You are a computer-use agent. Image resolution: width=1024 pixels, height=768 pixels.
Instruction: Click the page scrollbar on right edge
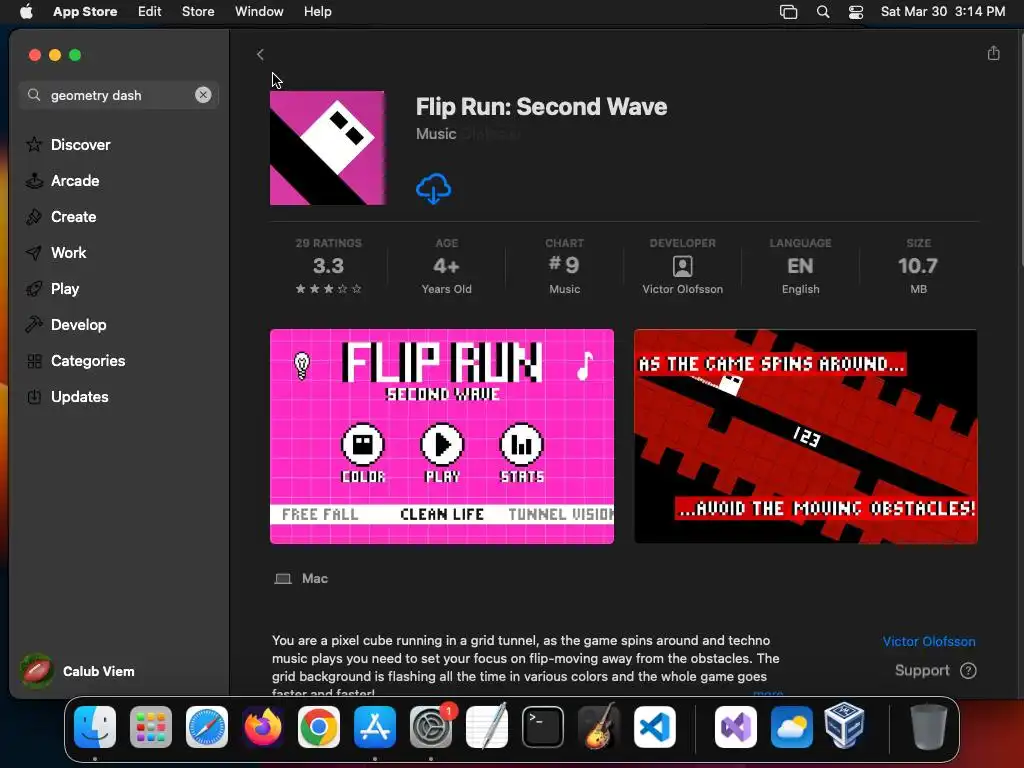coord(1021,148)
